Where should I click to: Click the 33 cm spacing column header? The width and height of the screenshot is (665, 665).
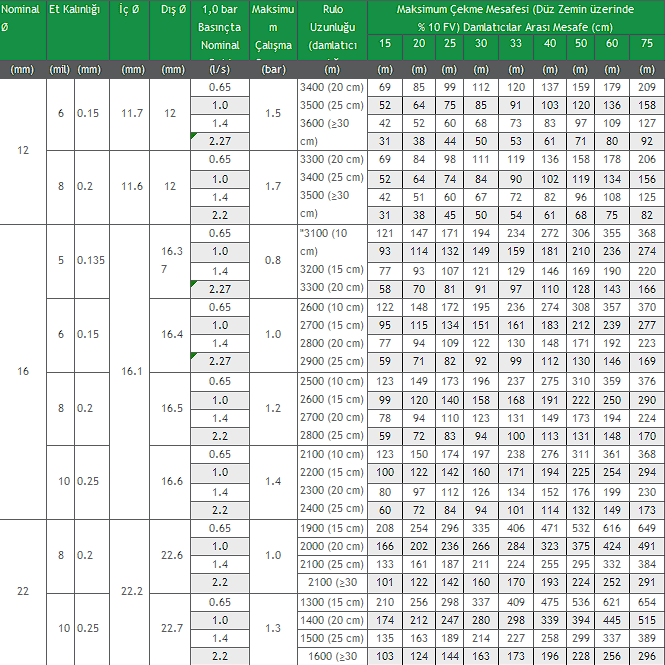pyautogui.click(x=515, y=44)
